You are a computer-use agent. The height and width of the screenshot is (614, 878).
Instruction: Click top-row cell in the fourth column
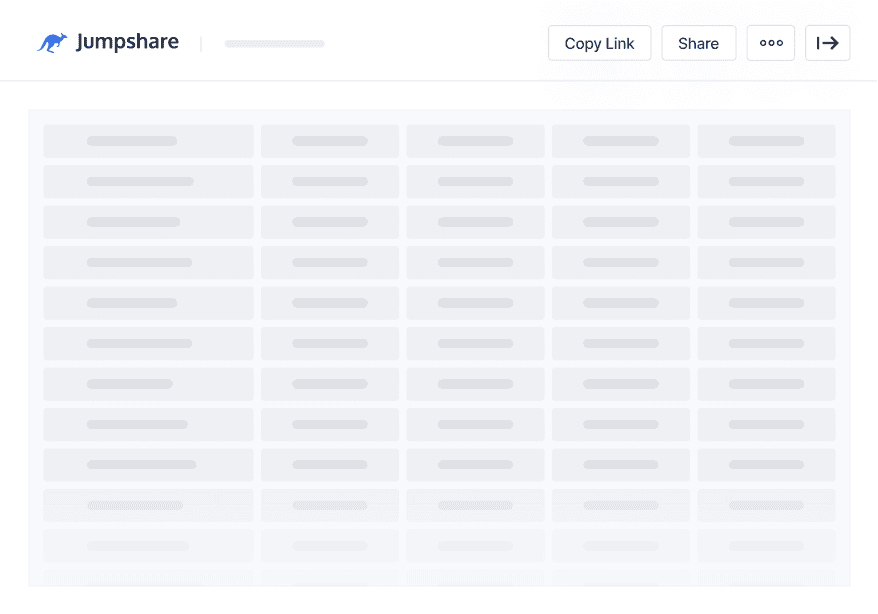[x=620, y=141]
